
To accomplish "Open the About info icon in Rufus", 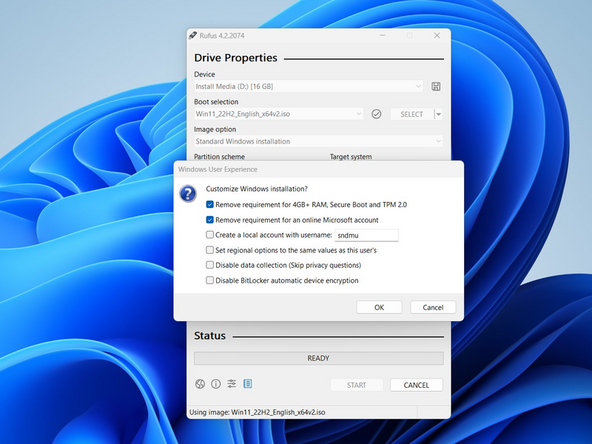I will pos(216,384).
